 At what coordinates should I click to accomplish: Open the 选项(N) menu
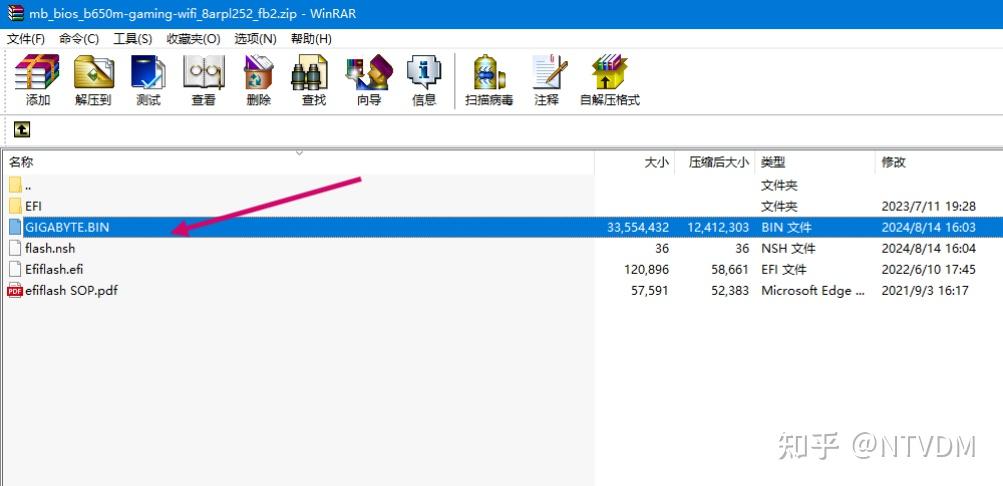255,39
